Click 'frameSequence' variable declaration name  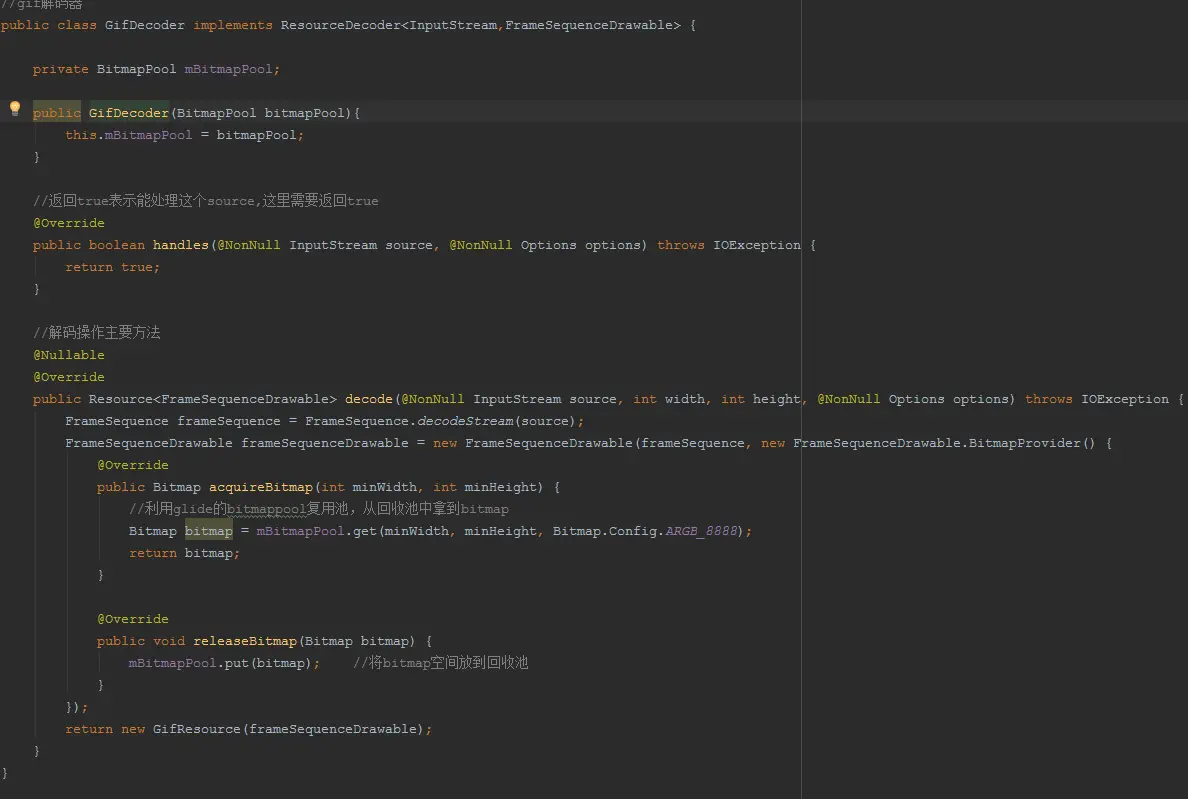(228, 420)
